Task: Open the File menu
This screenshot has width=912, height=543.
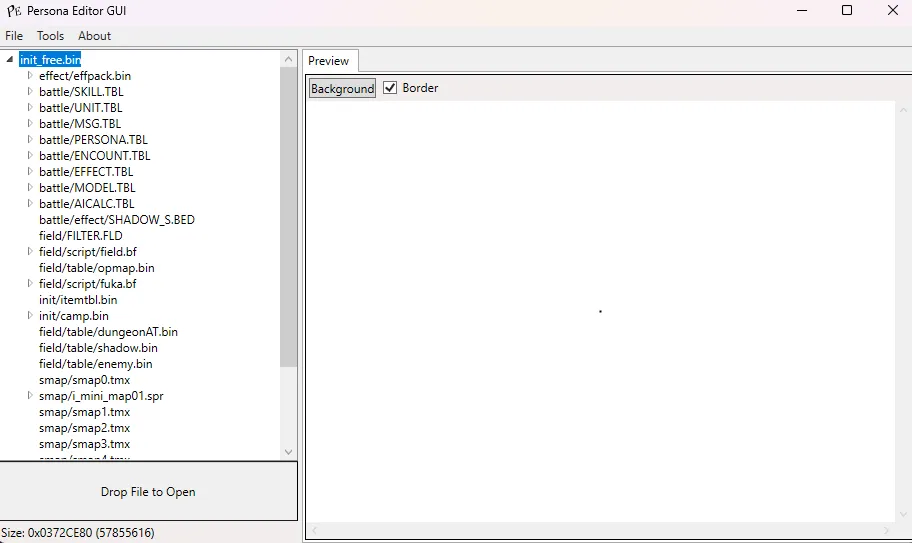Action: pyautogui.click(x=14, y=36)
